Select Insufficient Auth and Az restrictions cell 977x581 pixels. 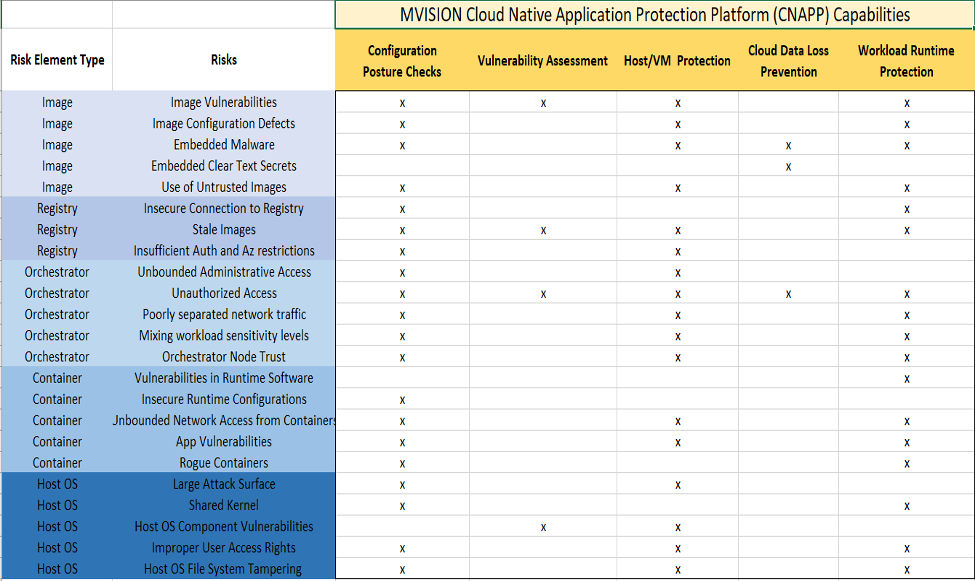[224, 251]
